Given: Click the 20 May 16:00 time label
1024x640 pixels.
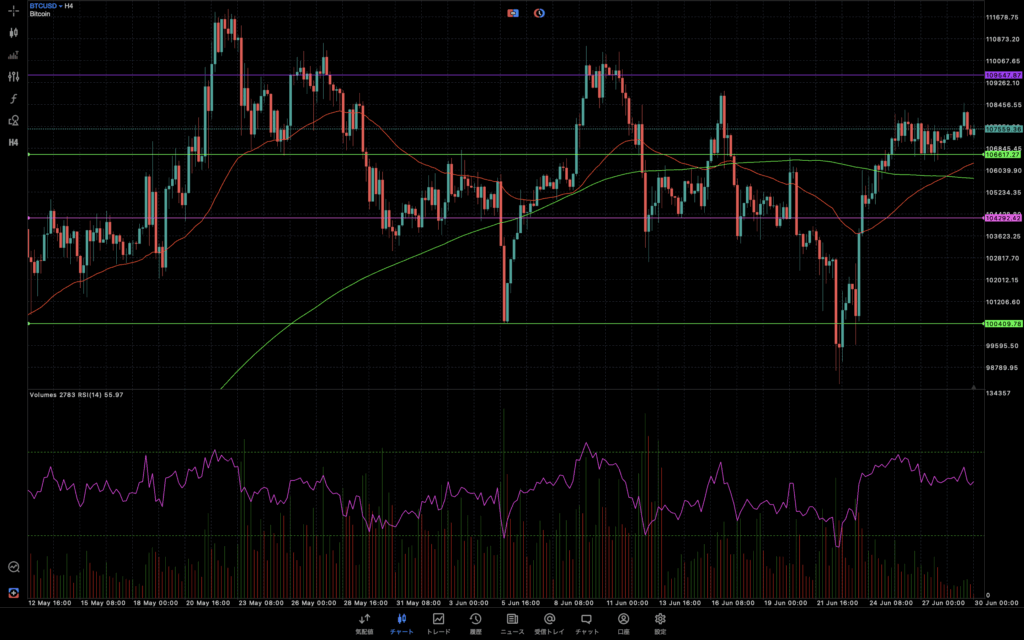Looking at the screenshot, I should click(208, 603).
